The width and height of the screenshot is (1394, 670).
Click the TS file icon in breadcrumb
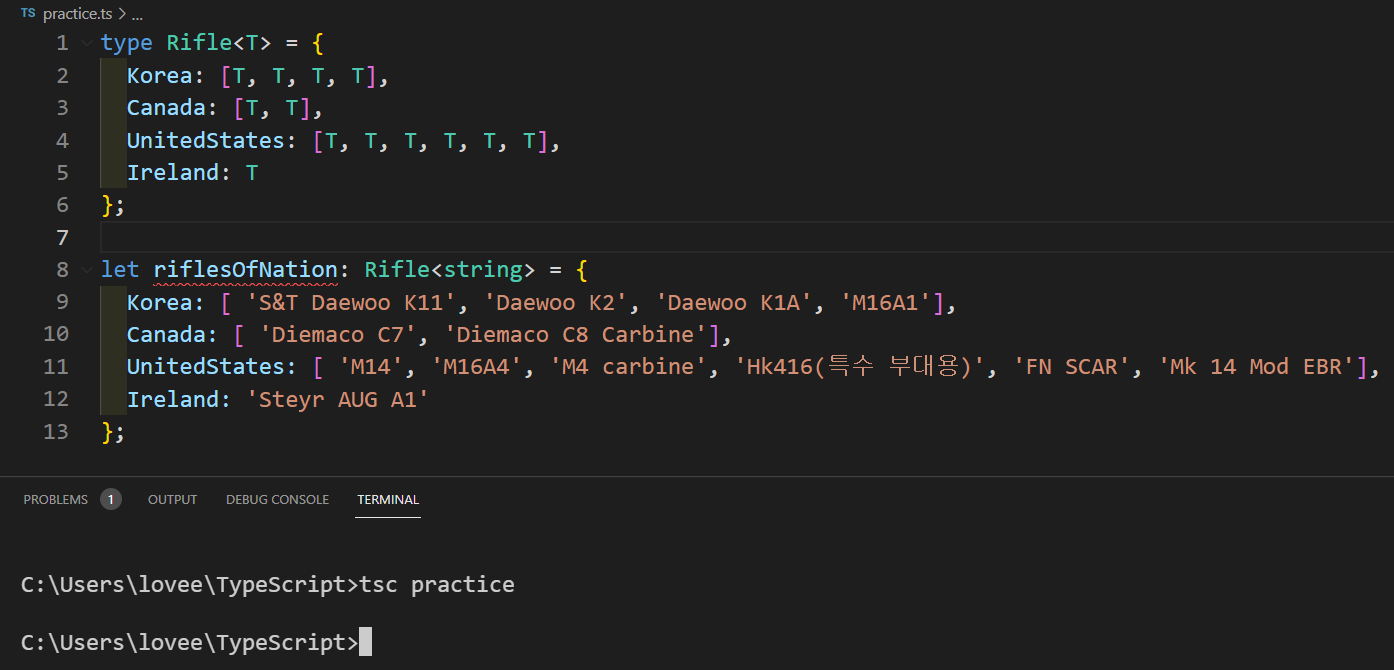coord(28,14)
